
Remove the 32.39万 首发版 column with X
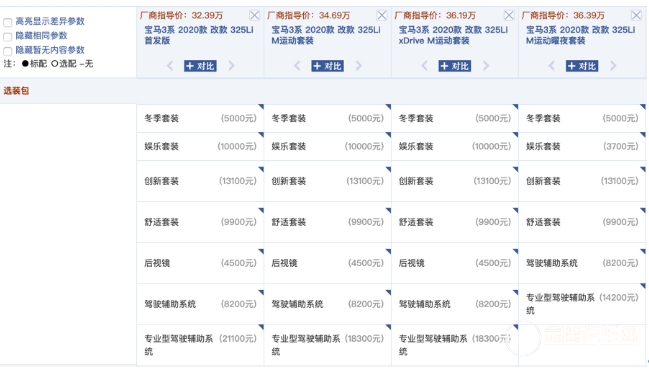[x=255, y=16]
